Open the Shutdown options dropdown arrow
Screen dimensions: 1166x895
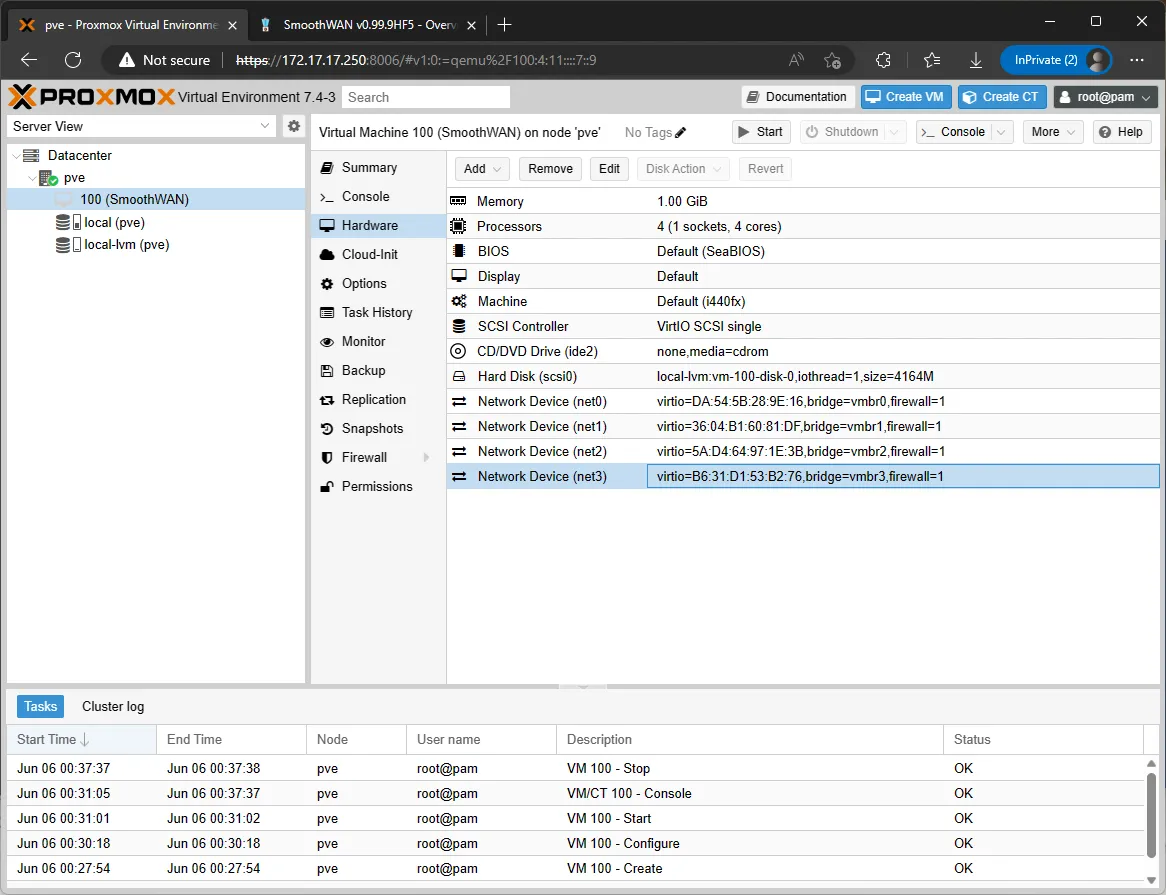tap(895, 132)
